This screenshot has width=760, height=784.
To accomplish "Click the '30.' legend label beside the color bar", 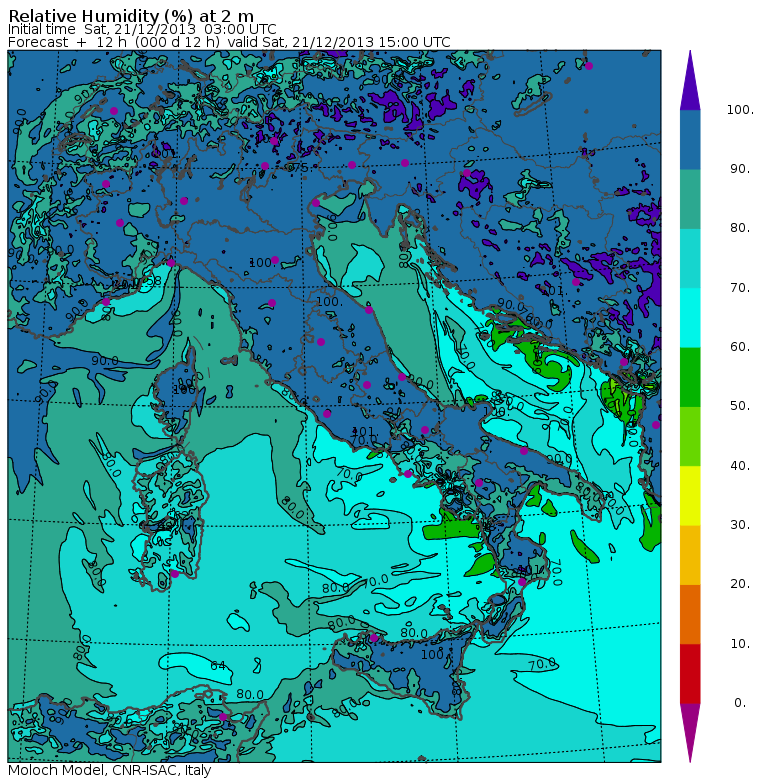I will pos(740,524).
